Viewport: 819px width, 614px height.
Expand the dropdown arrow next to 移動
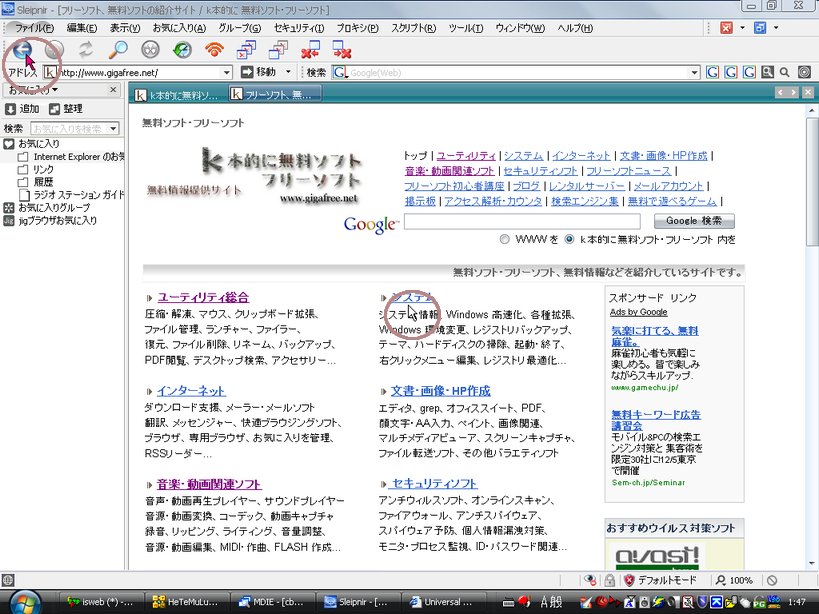(x=288, y=72)
